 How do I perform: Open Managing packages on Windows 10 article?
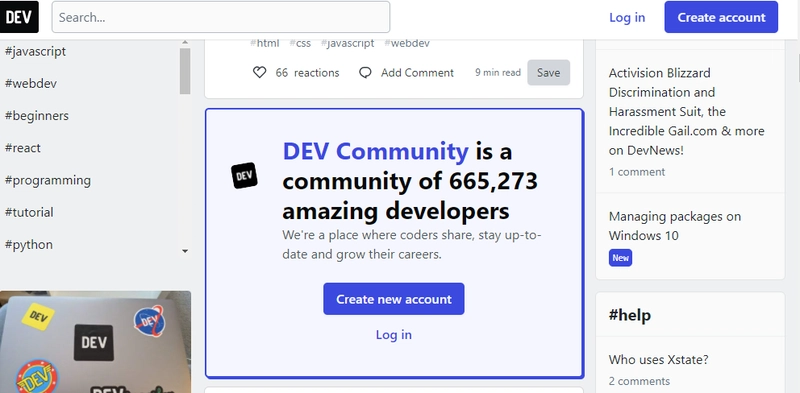coord(674,226)
